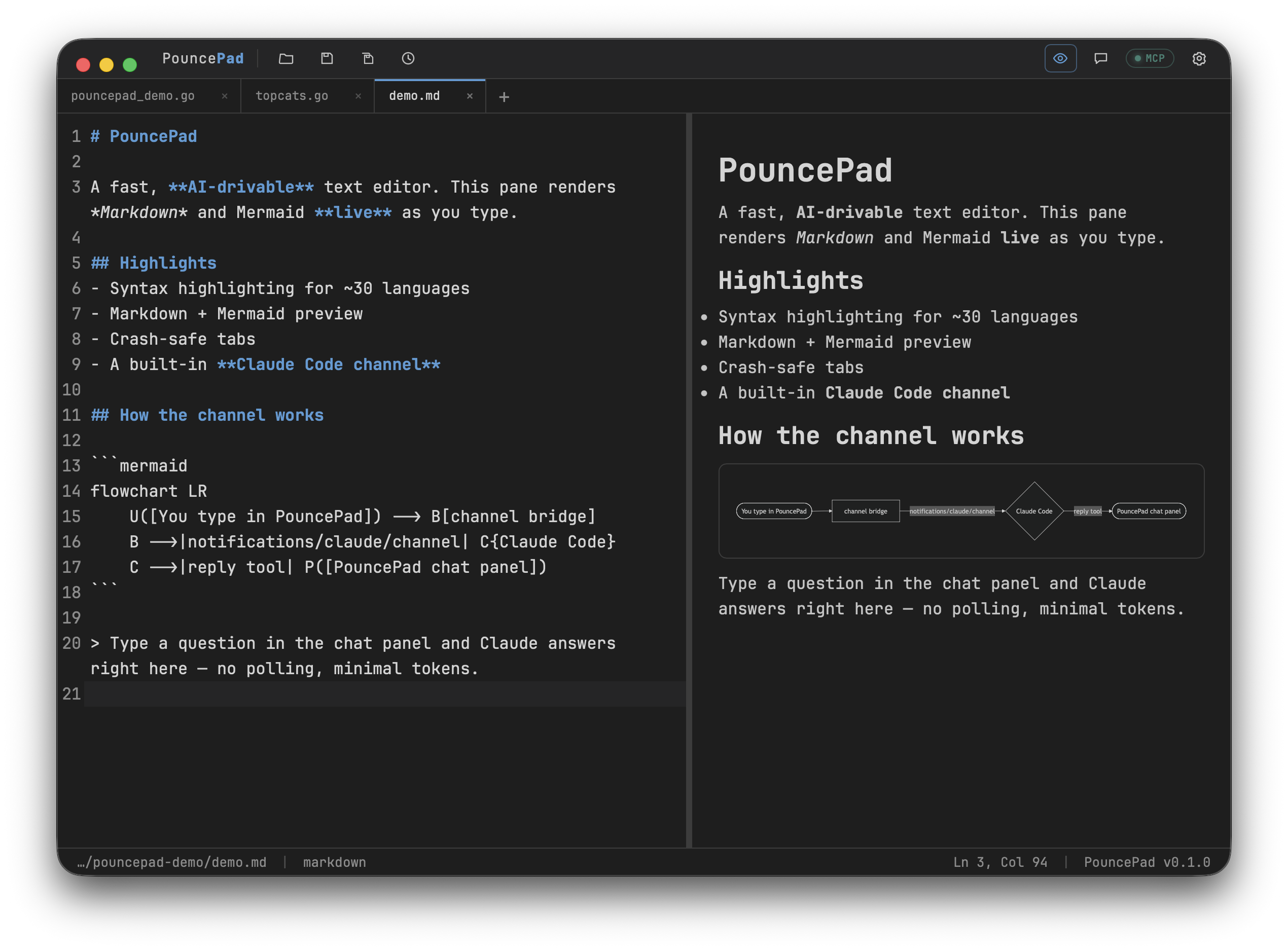1288x951 pixels.
Task: Click the file path in status bar
Action: point(172,862)
